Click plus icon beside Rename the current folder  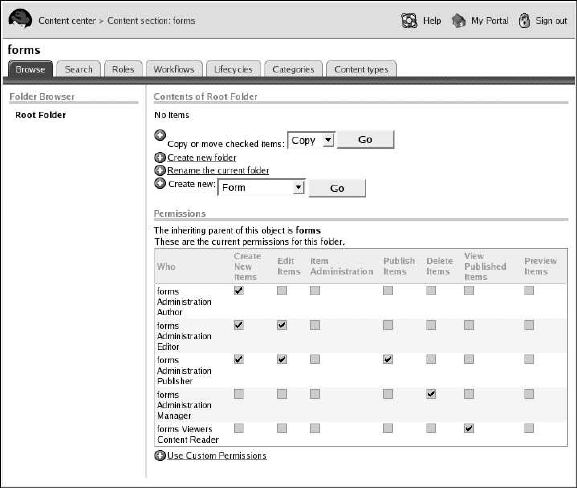coord(160,170)
